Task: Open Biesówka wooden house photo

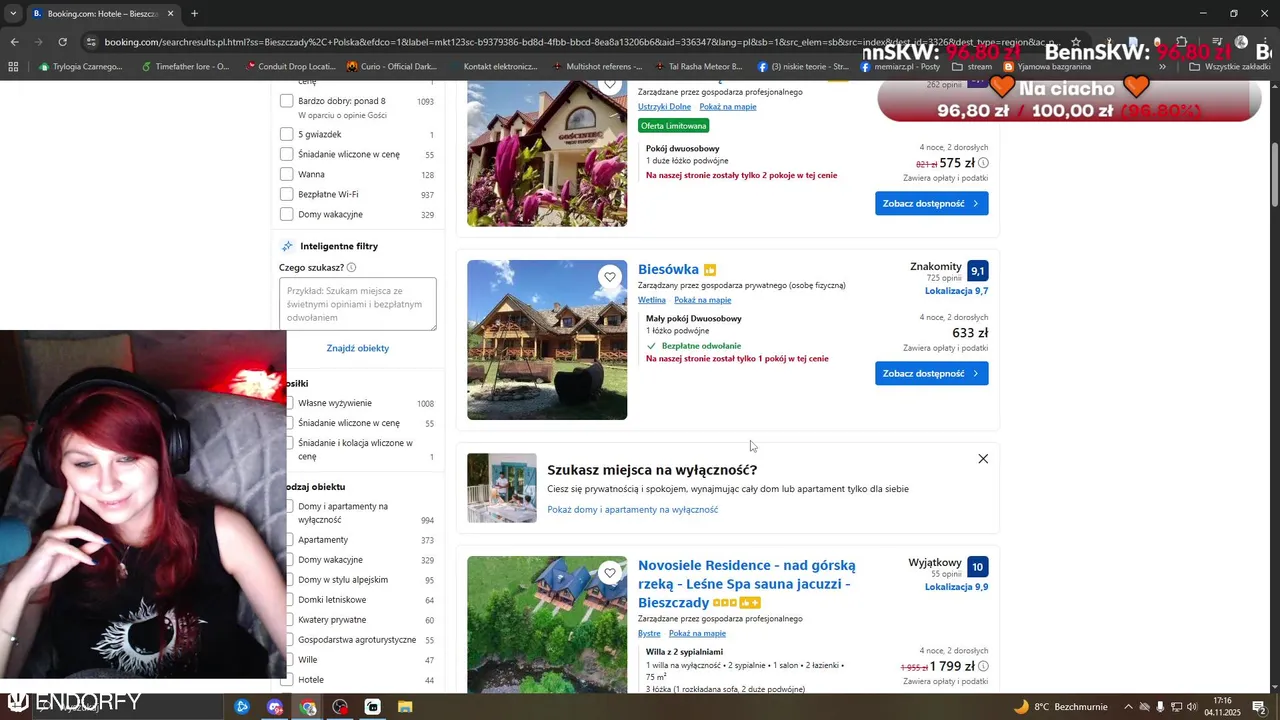Action: 547,340
